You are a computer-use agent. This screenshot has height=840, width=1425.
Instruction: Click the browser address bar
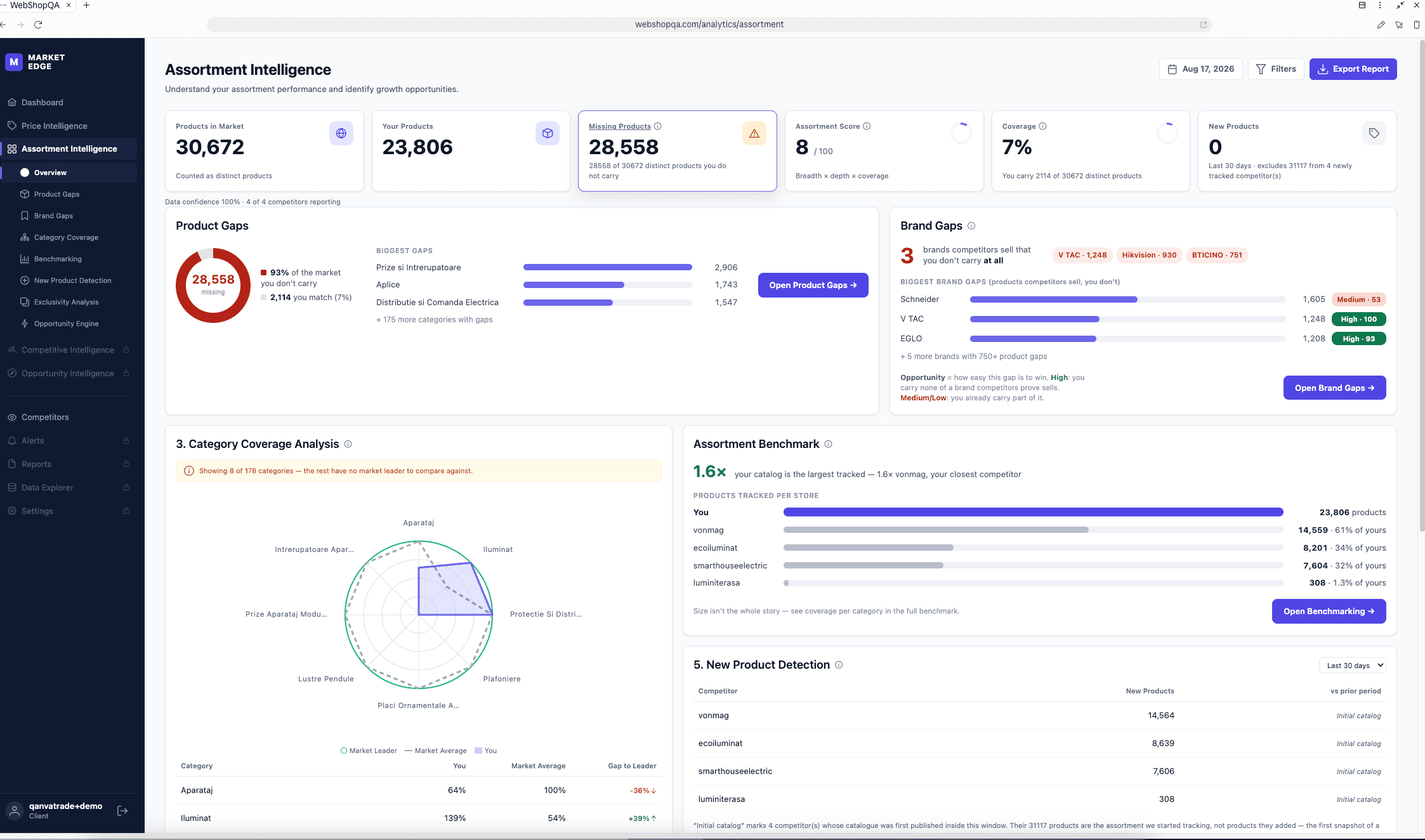coord(709,24)
